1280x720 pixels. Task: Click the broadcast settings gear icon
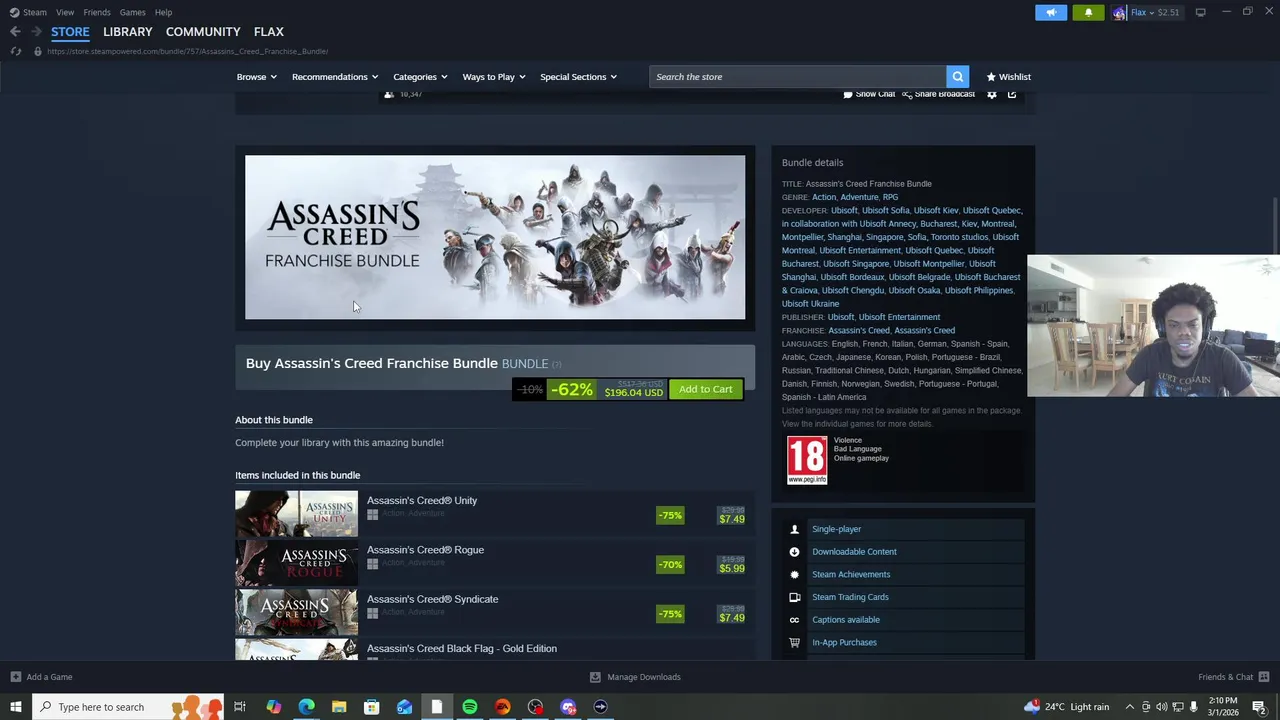[992, 94]
